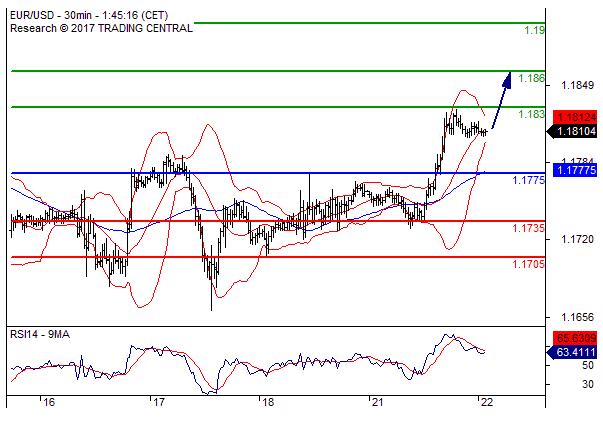The width and height of the screenshot is (603, 425).
Task: Click the 'Research © 2017 TRADING CENTRAL' text
Action: (x=101, y=28)
